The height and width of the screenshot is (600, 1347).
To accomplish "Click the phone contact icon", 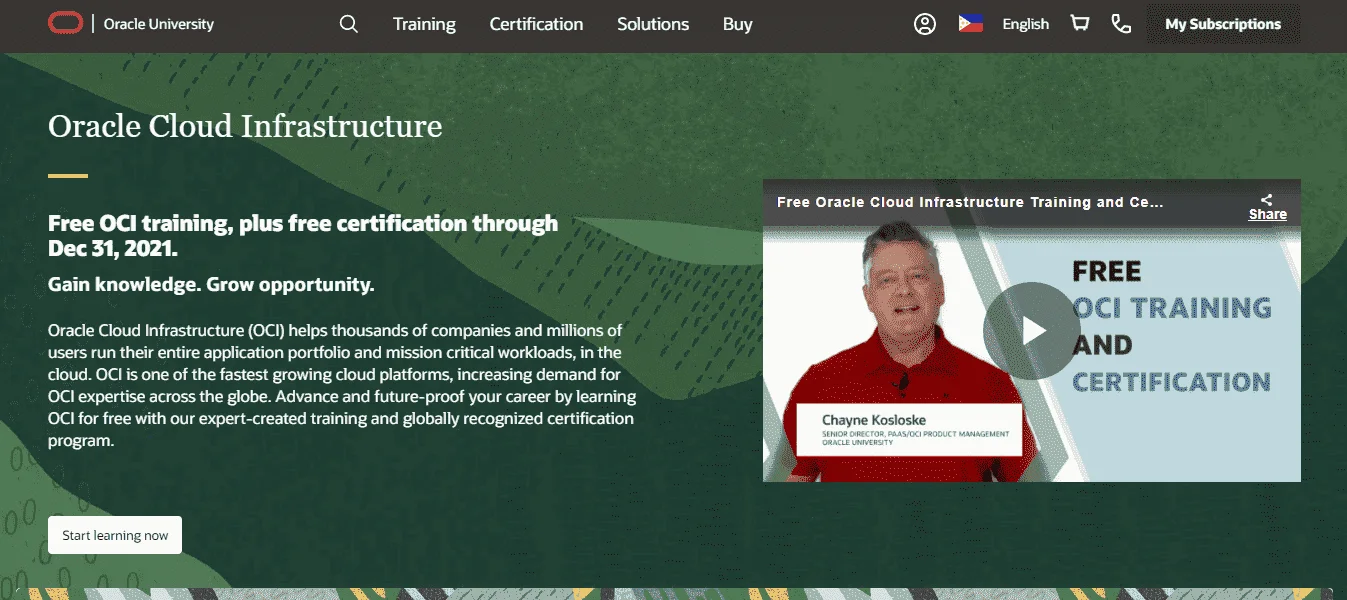I will click(1121, 24).
